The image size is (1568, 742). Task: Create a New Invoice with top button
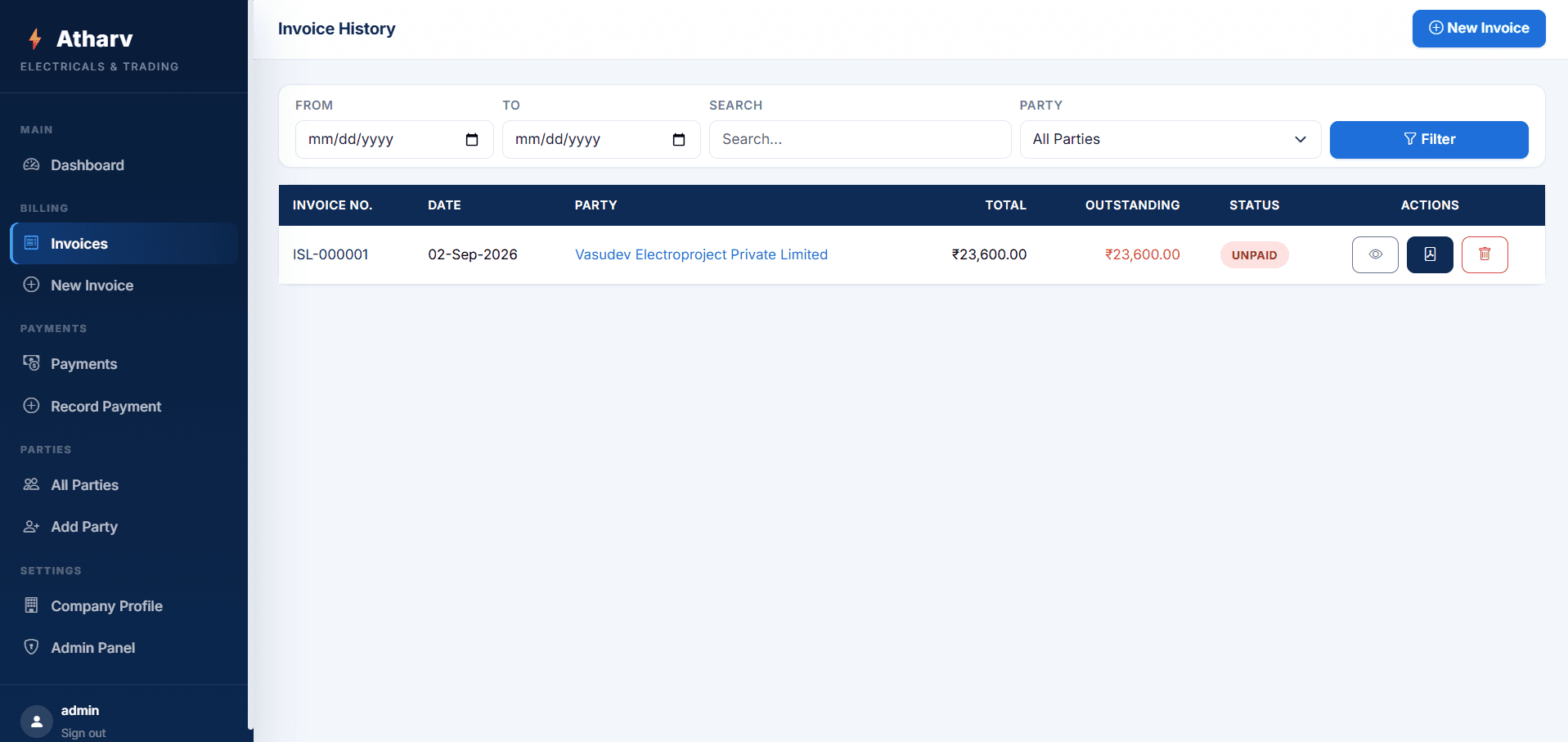tap(1479, 29)
